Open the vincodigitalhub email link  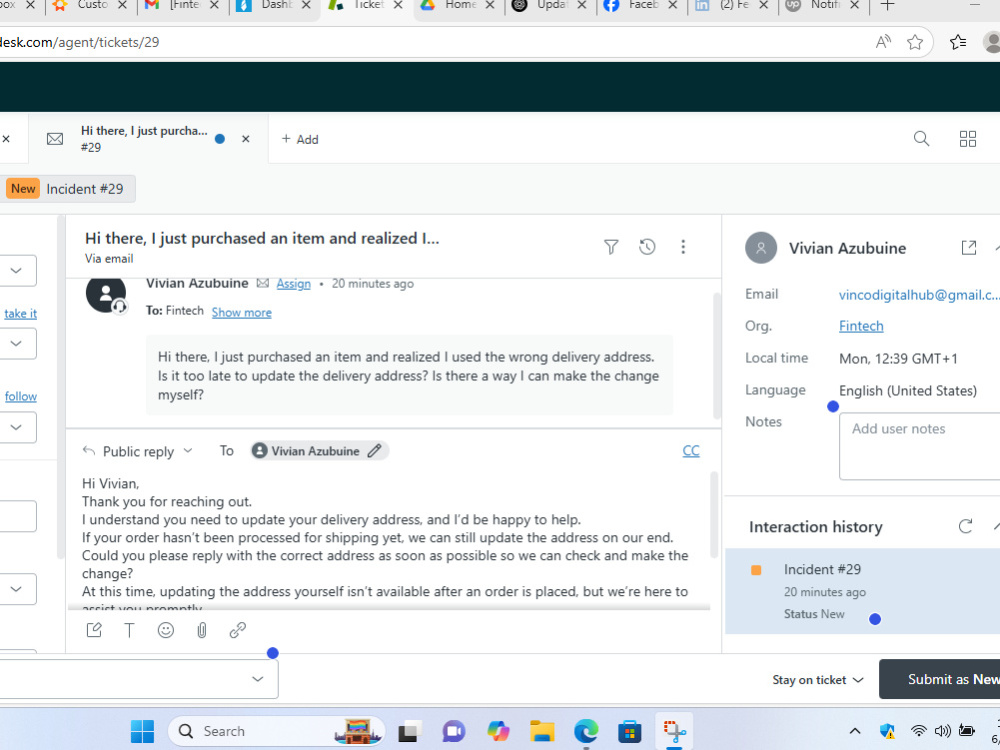pos(919,295)
